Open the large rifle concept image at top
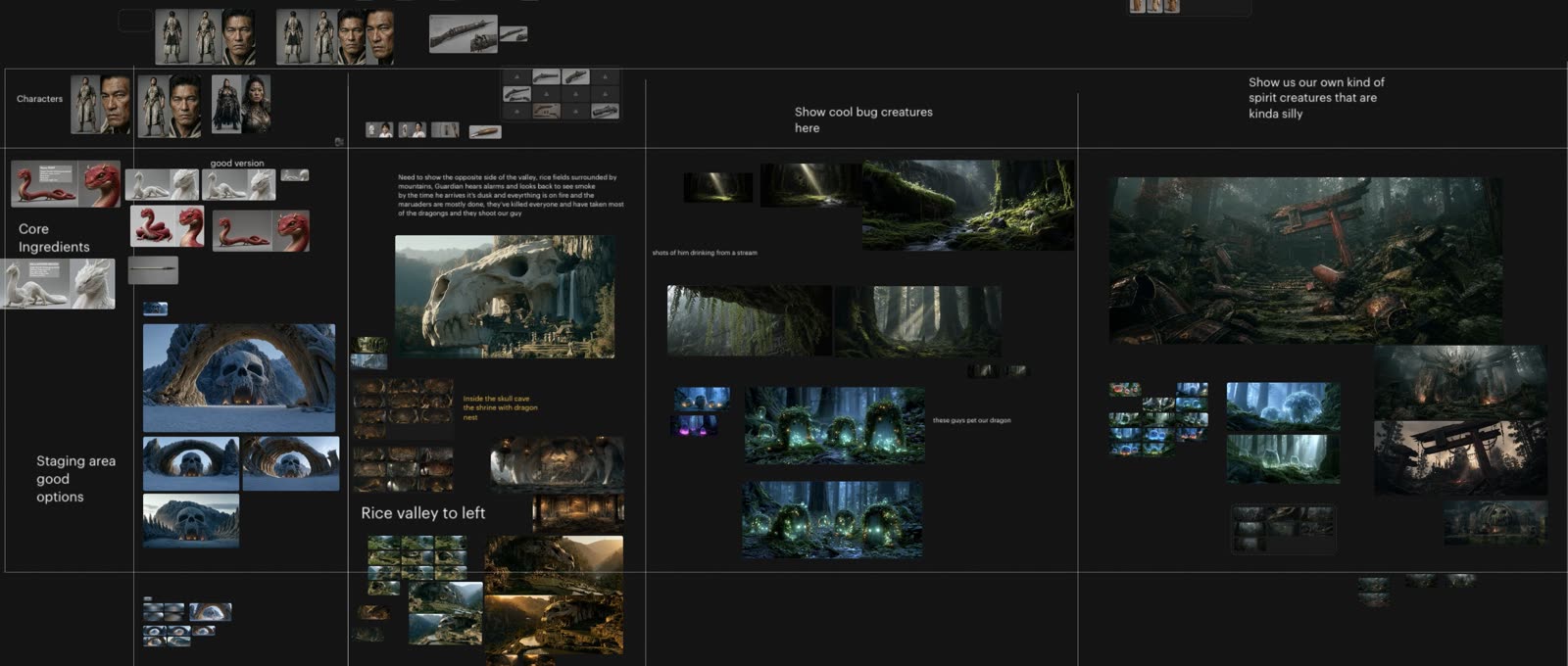1568x666 pixels. pyautogui.click(x=464, y=34)
